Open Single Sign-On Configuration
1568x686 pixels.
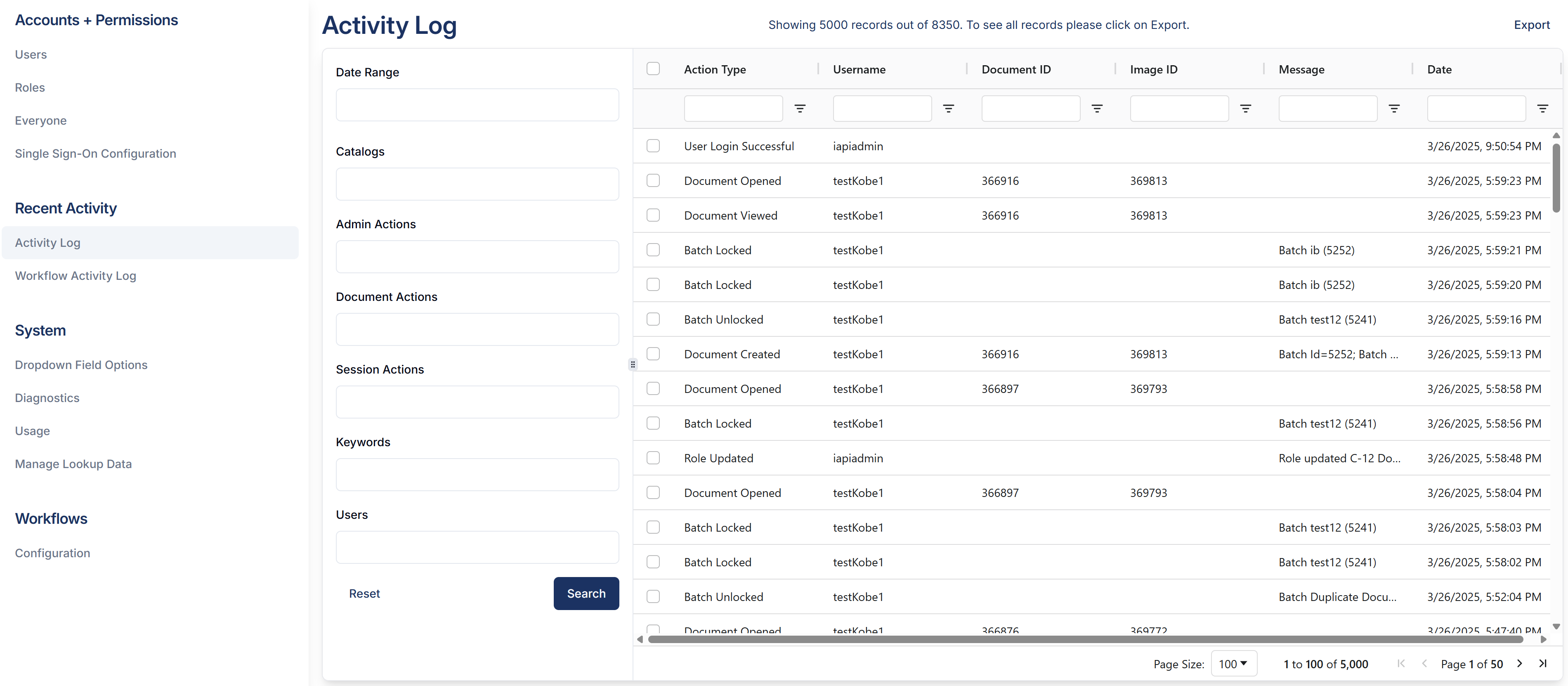click(96, 154)
